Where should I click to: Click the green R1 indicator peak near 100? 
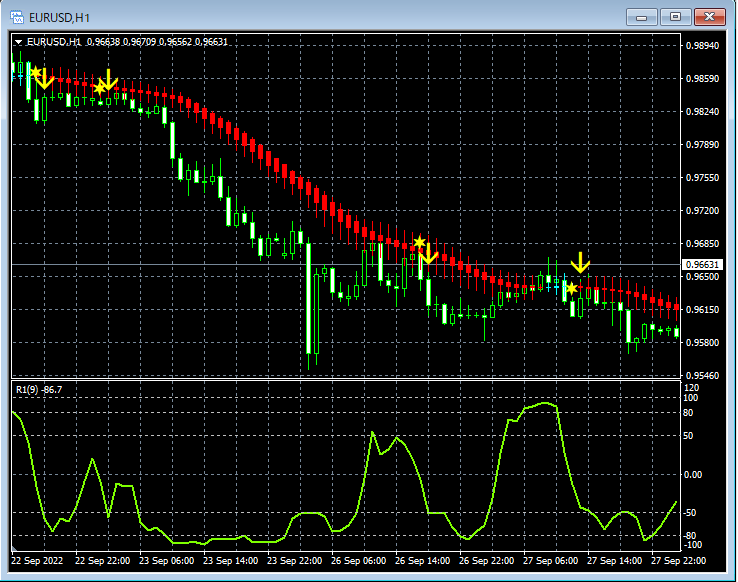pos(545,403)
